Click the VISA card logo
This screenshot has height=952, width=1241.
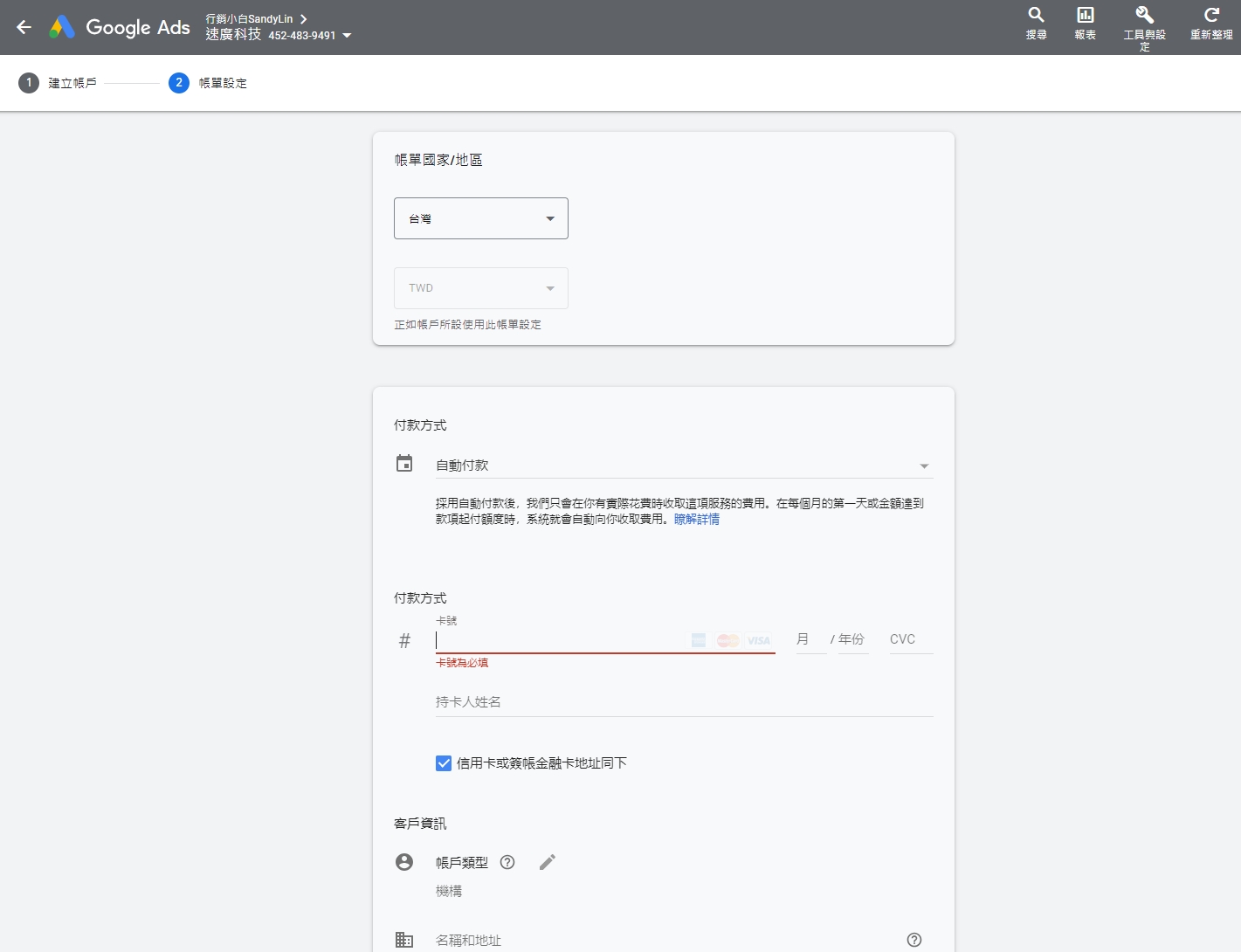[759, 640]
